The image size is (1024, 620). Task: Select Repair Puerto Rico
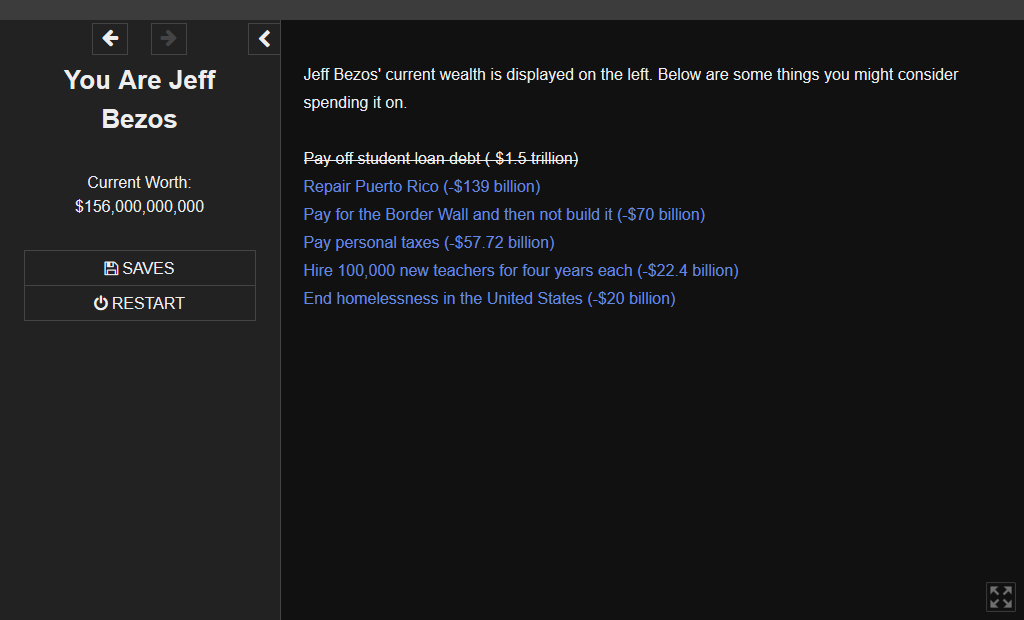pyautogui.click(x=421, y=186)
